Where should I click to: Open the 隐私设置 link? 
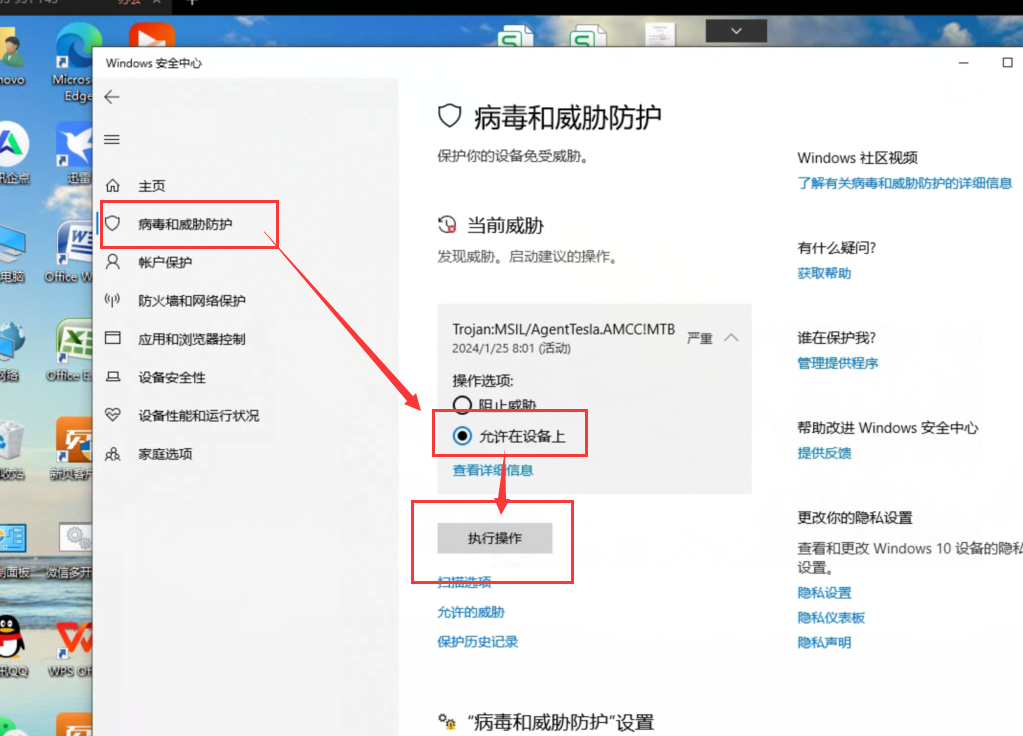coord(824,592)
